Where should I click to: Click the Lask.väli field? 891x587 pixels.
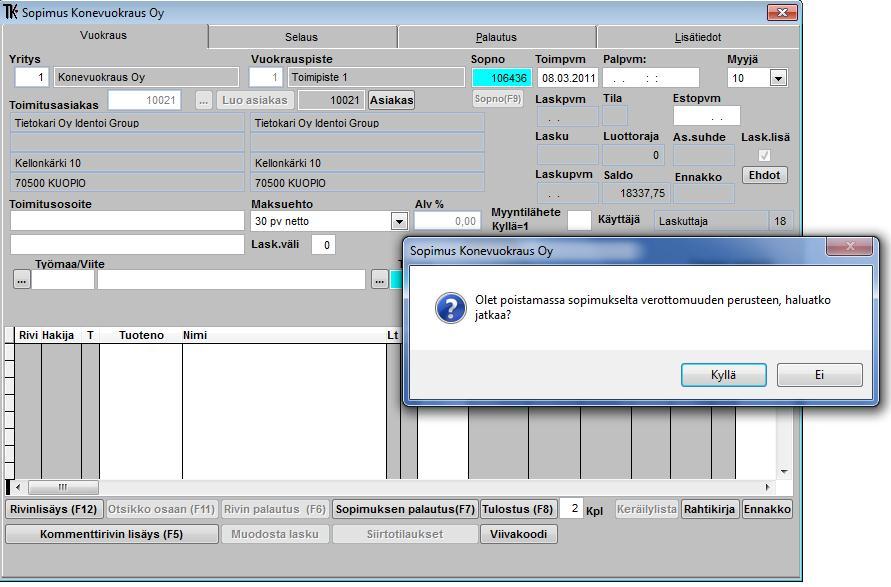tap(323, 245)
